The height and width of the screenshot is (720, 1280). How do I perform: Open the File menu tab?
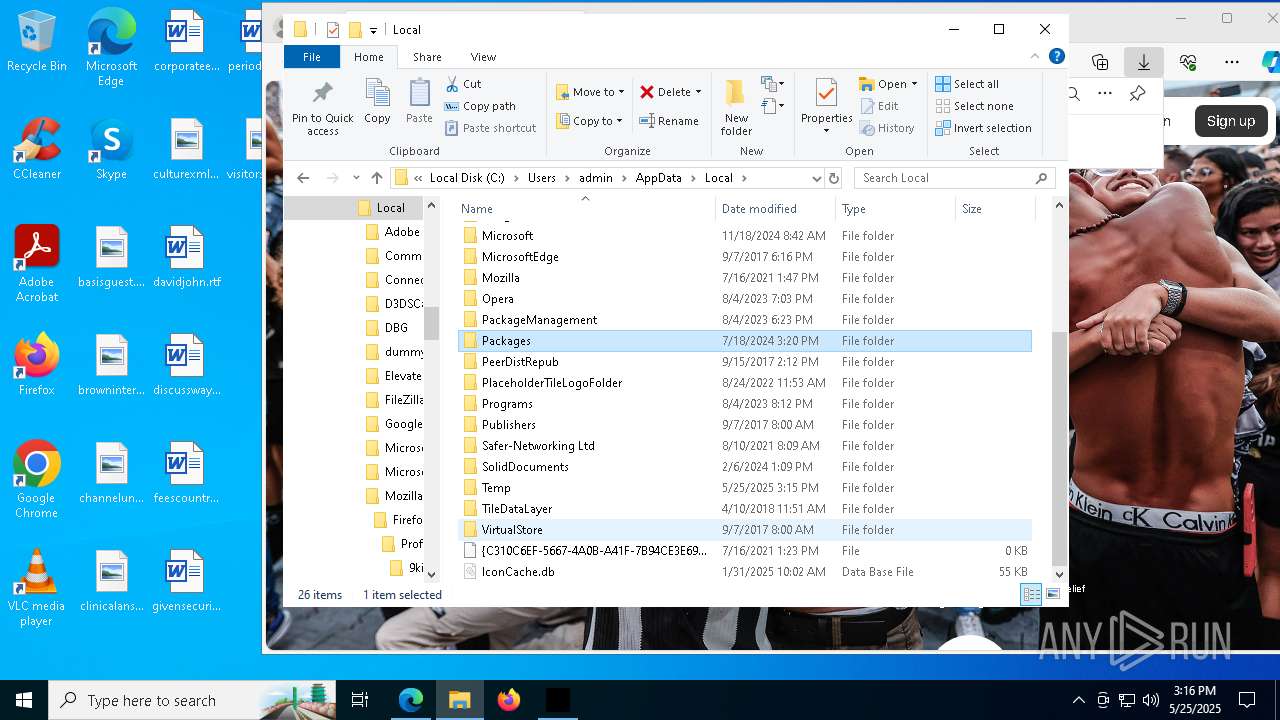pos(312,57)
